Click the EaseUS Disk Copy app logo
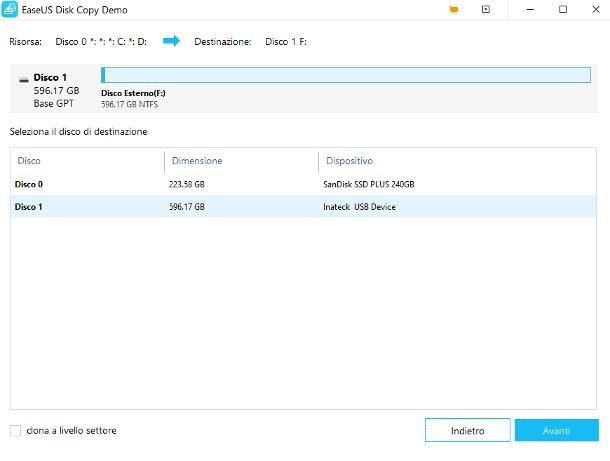Image resolution: width=610 pixels, height=461 pixels. (9, 10)
